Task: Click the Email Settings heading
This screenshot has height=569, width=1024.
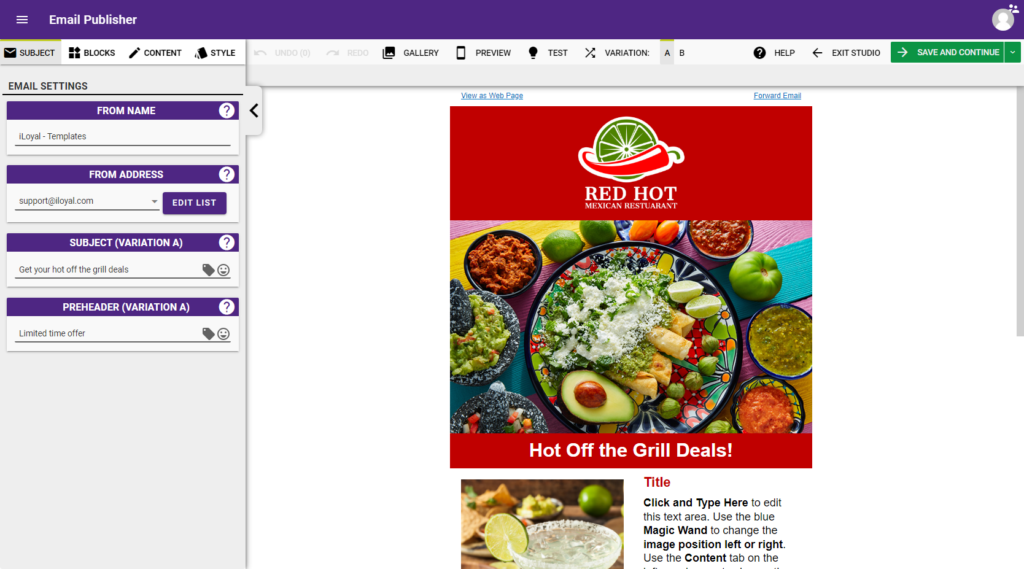Action: [x=48, y=86]
